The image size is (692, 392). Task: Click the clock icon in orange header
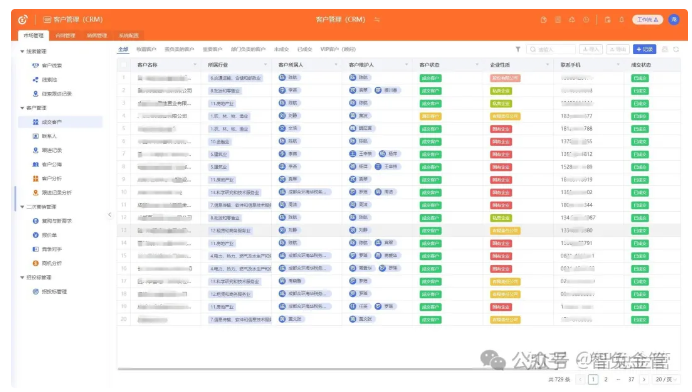click(586, 19)
